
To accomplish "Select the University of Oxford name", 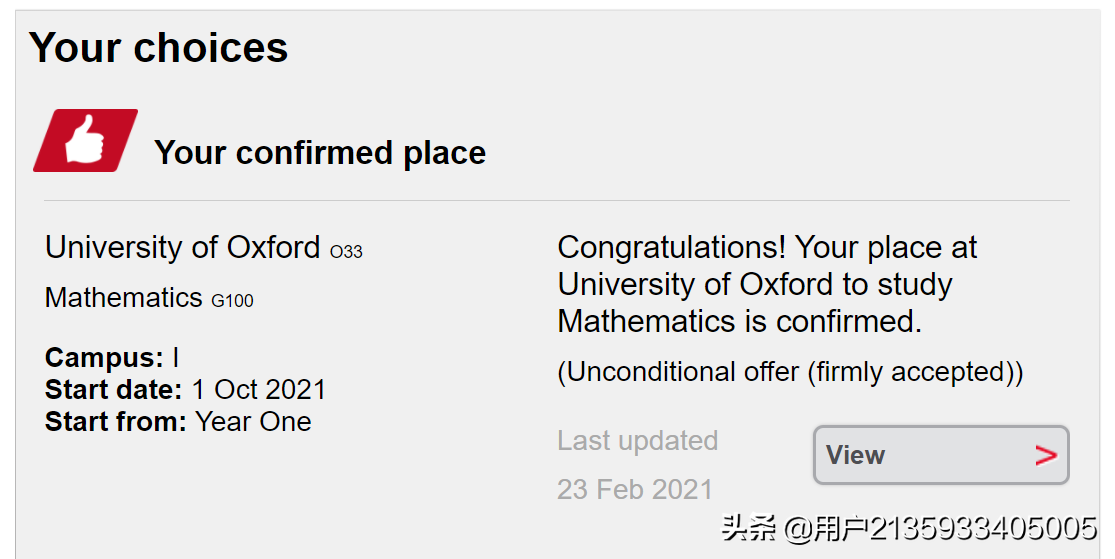I will point(183,247).
